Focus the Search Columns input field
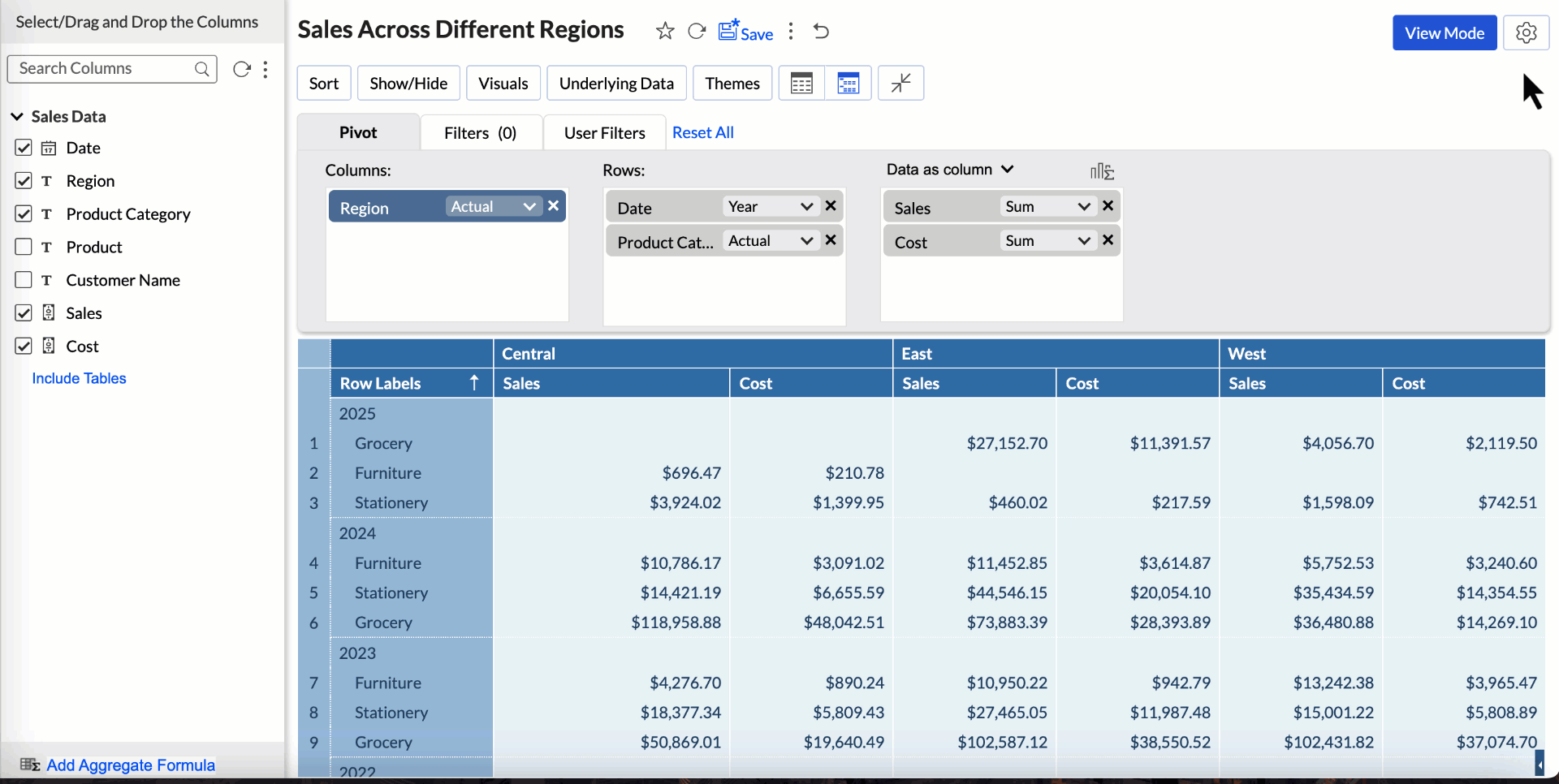 tap(104, 69)
